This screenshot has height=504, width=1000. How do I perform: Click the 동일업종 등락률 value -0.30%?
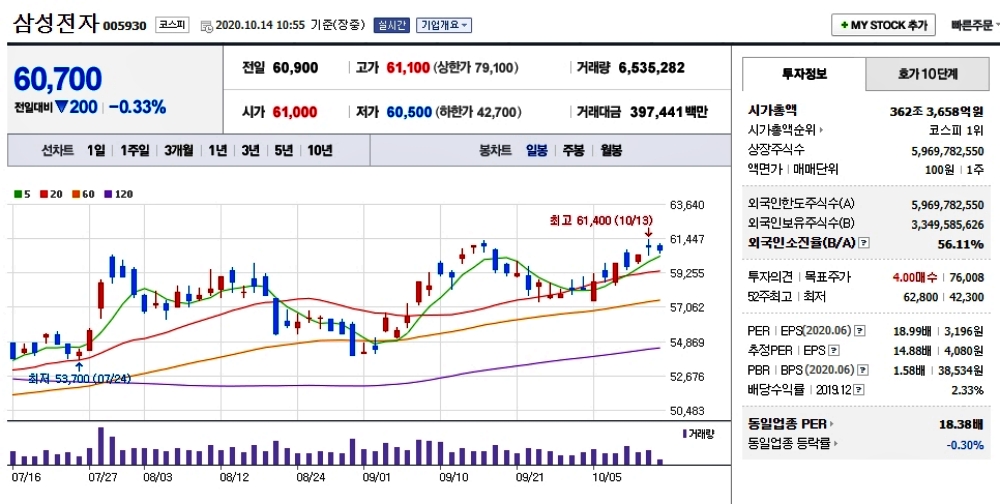coord(964,445)
